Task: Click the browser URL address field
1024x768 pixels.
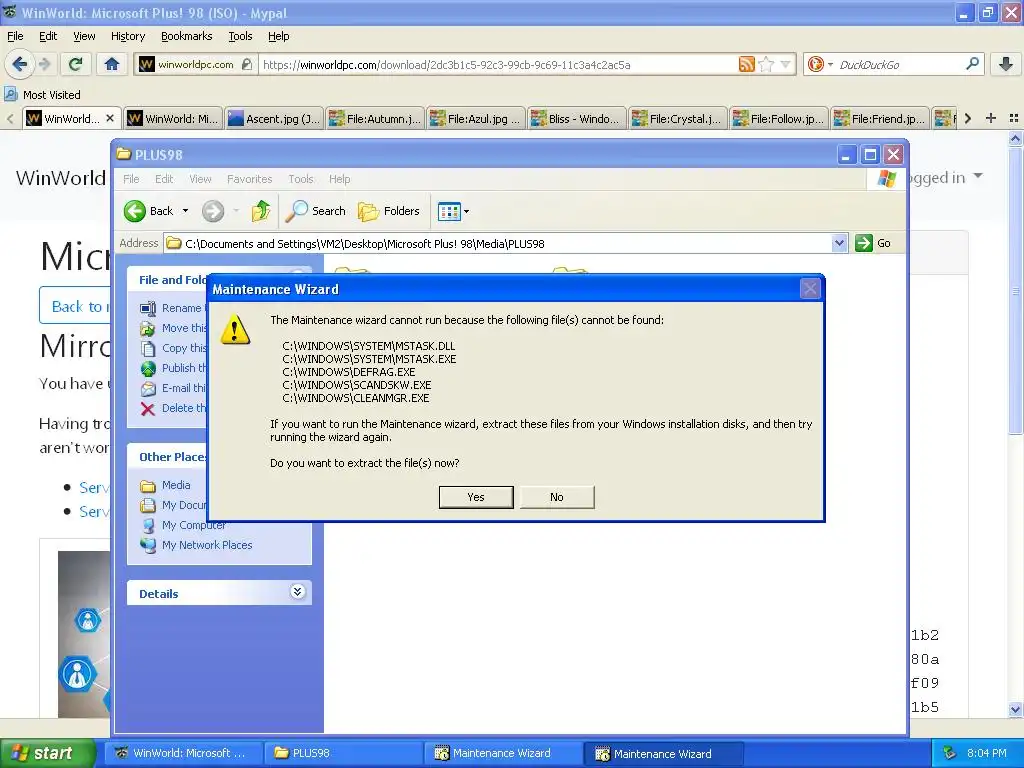Action: [498, 65]
